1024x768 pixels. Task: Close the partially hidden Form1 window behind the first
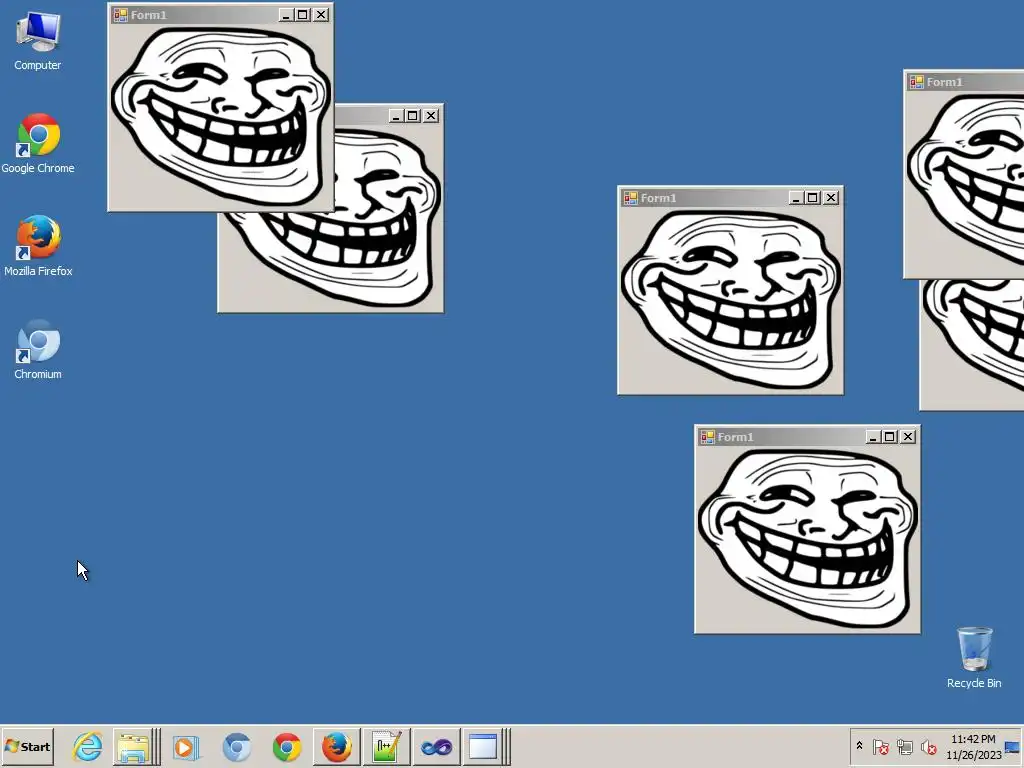[430, 116]
